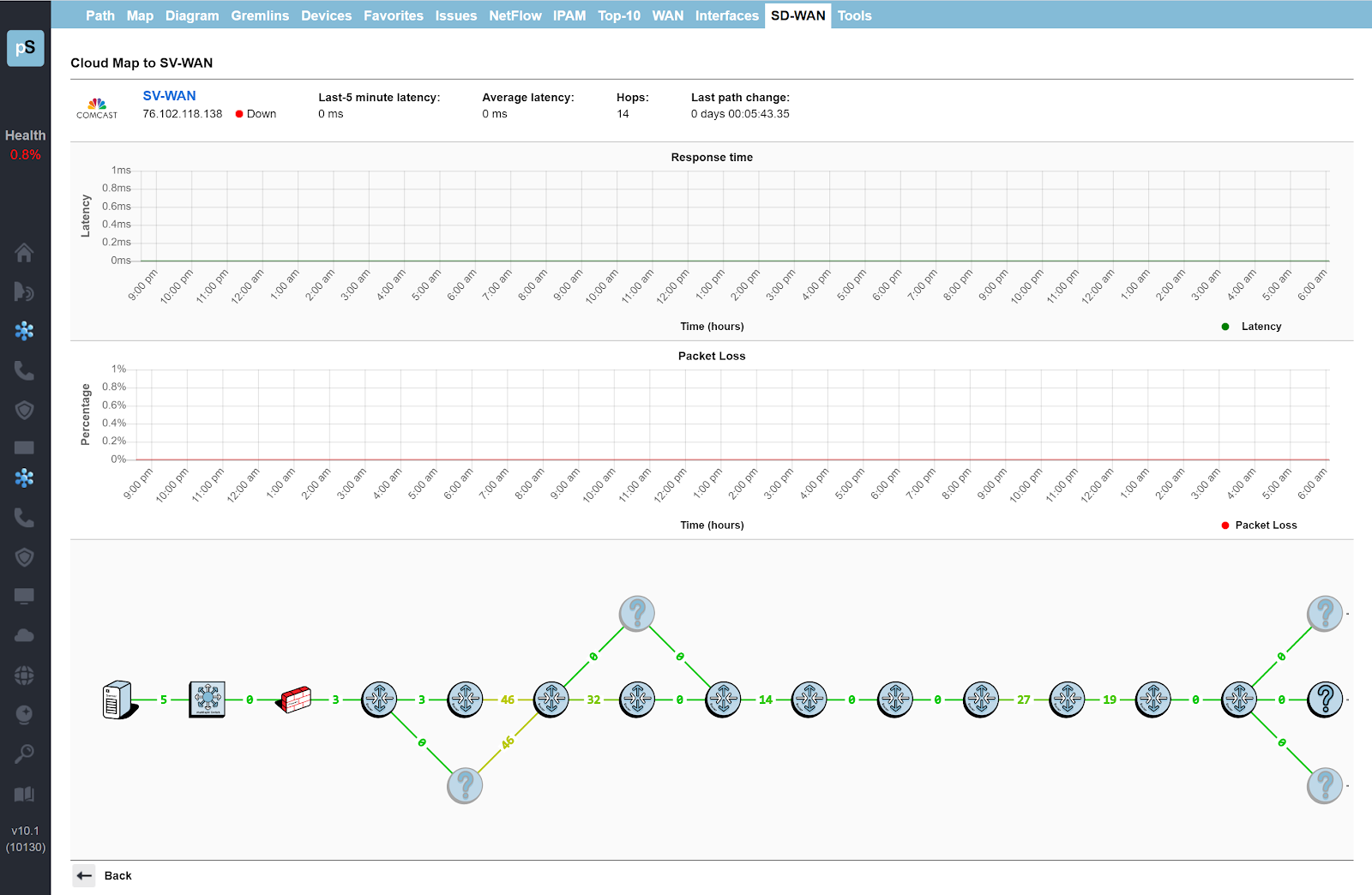Viewport: 1372px width, 895px height.
Task: Go to the Home sidebar icon
Action: point(24,253)
